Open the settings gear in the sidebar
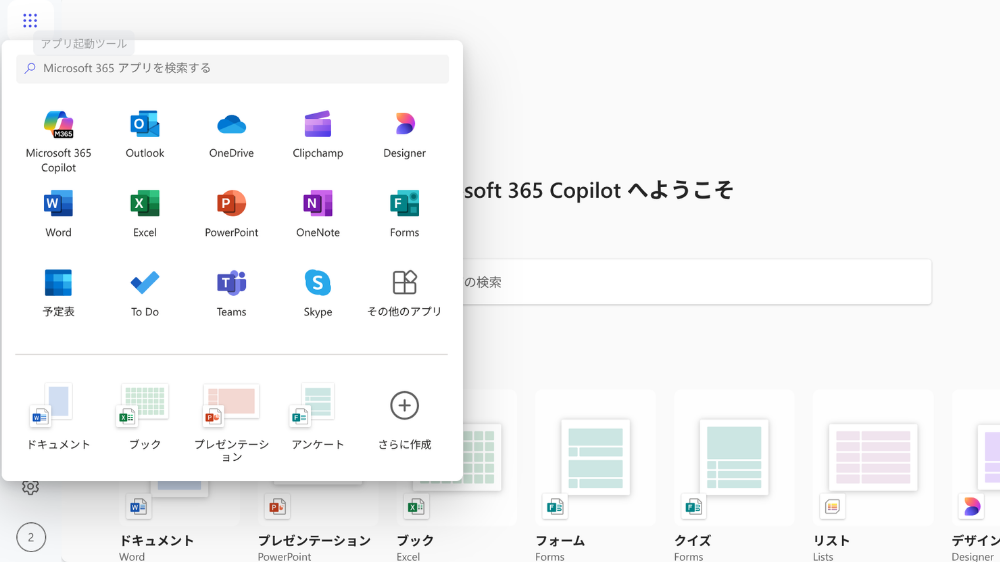 [x=30, y=487]
